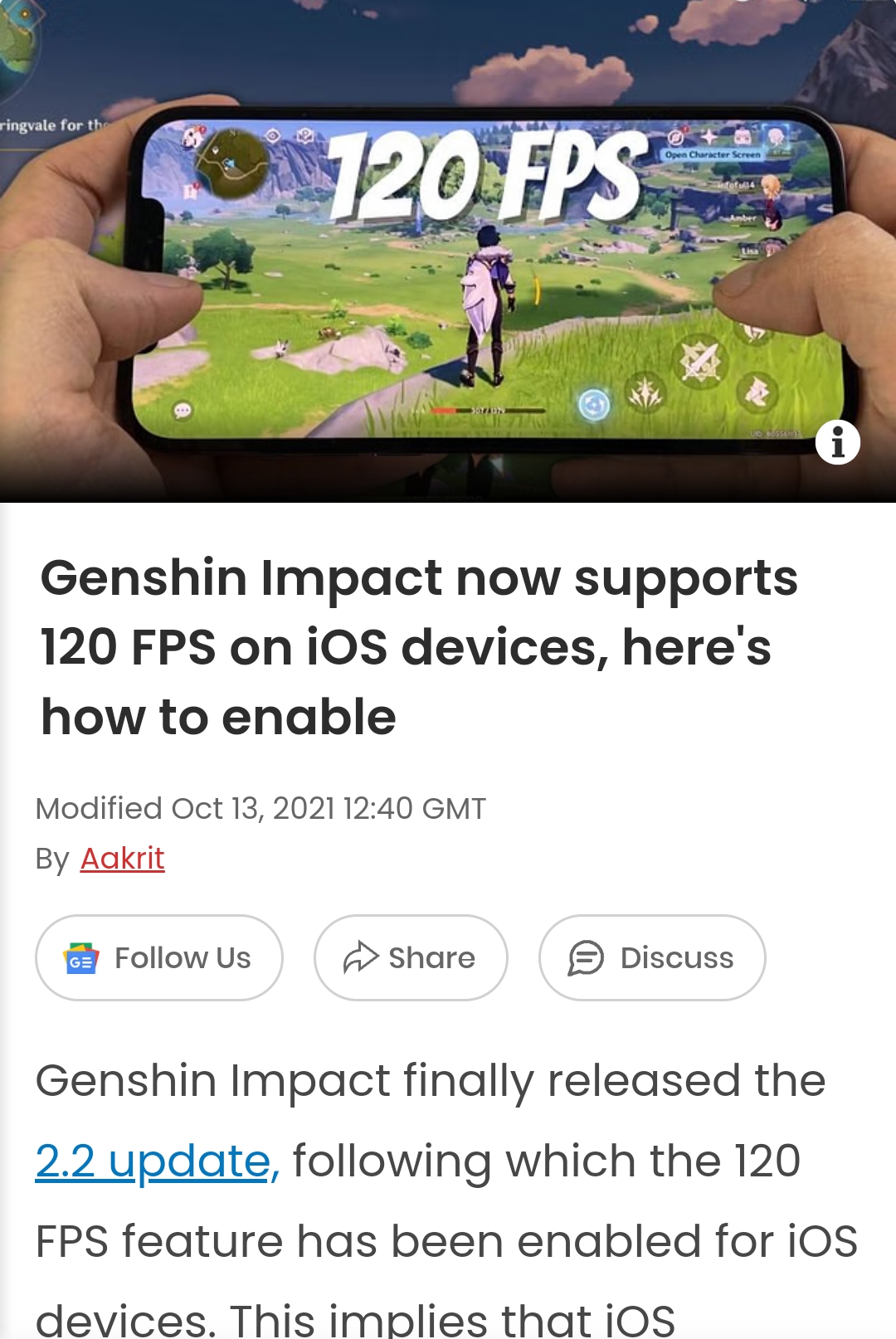Tap the crossed-swords attack icon in the game
Screen dimensions: 896x1339
tap(701, 363)
